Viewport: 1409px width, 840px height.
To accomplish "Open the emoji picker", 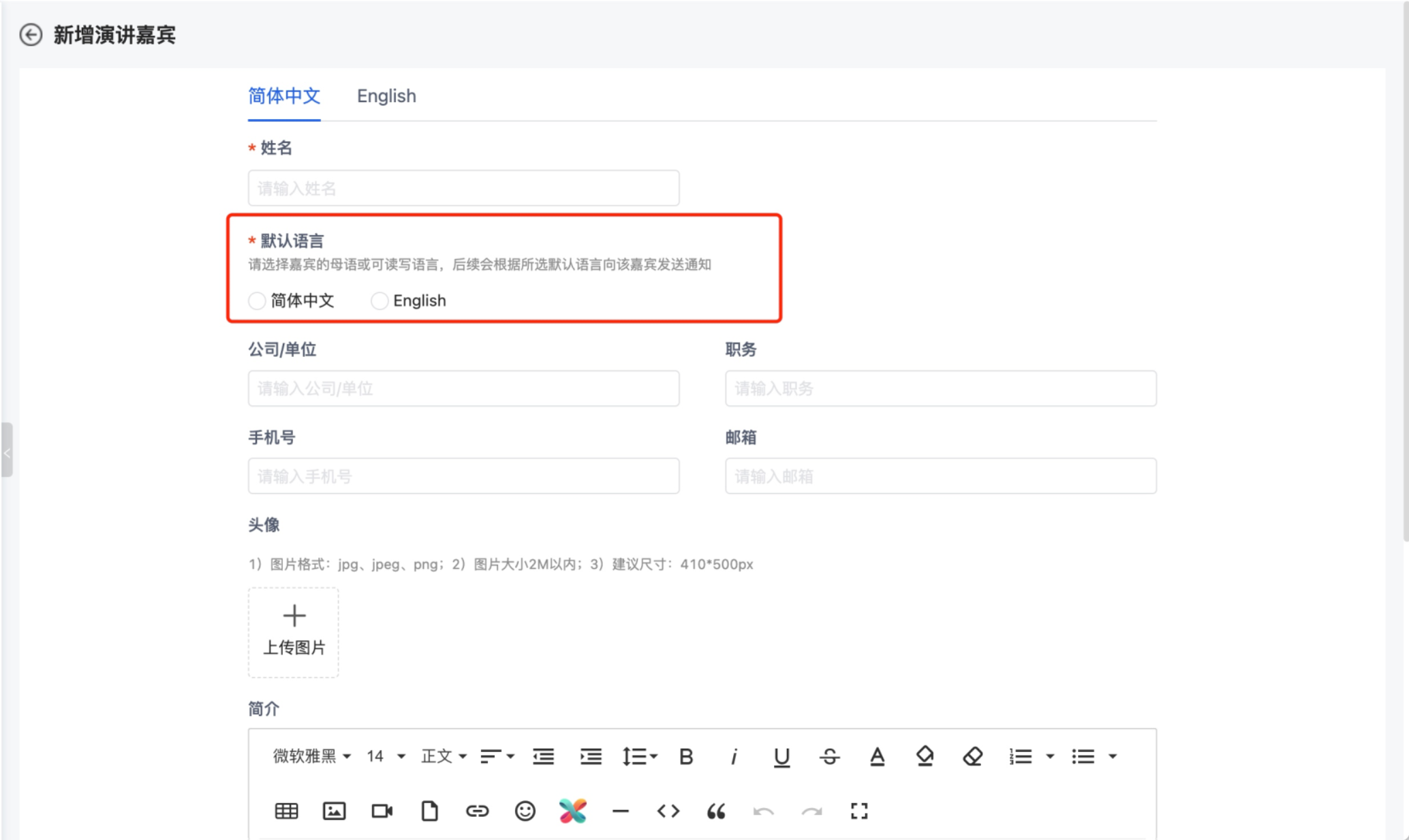I will click(x=525, y=811).
